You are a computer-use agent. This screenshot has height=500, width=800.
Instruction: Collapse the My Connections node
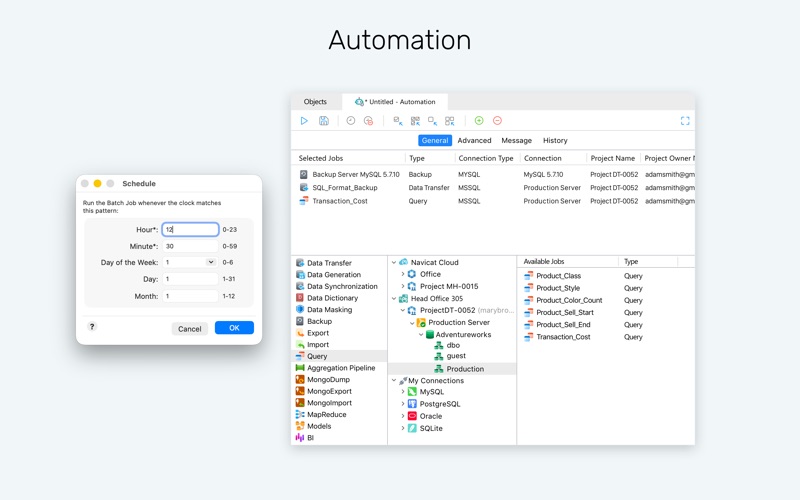tap(394, 381)
